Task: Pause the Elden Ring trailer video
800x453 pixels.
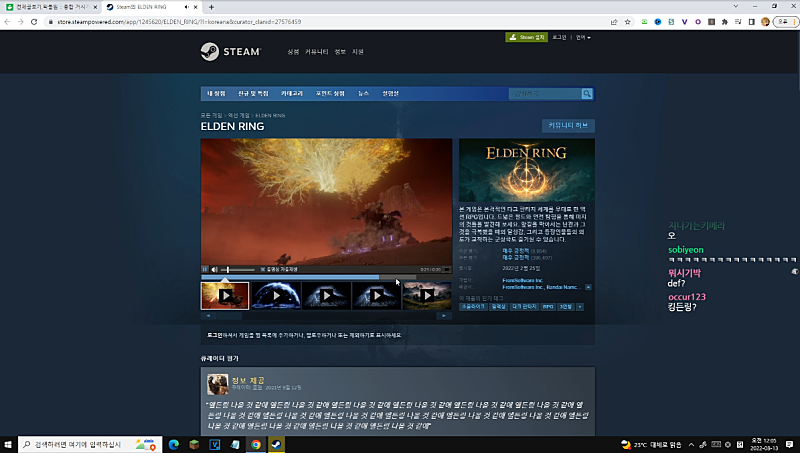Action: pyautogui.click(x=205, y=269)
